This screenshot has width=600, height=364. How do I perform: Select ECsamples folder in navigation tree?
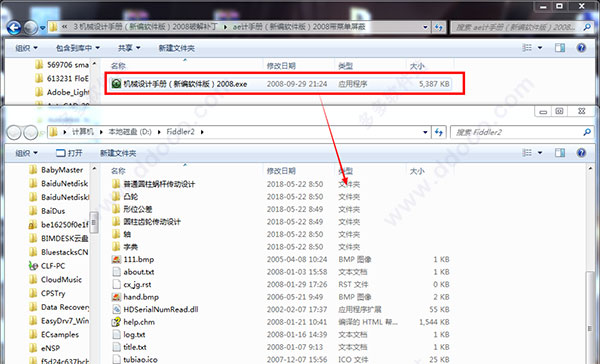click(x=54, y=335)
